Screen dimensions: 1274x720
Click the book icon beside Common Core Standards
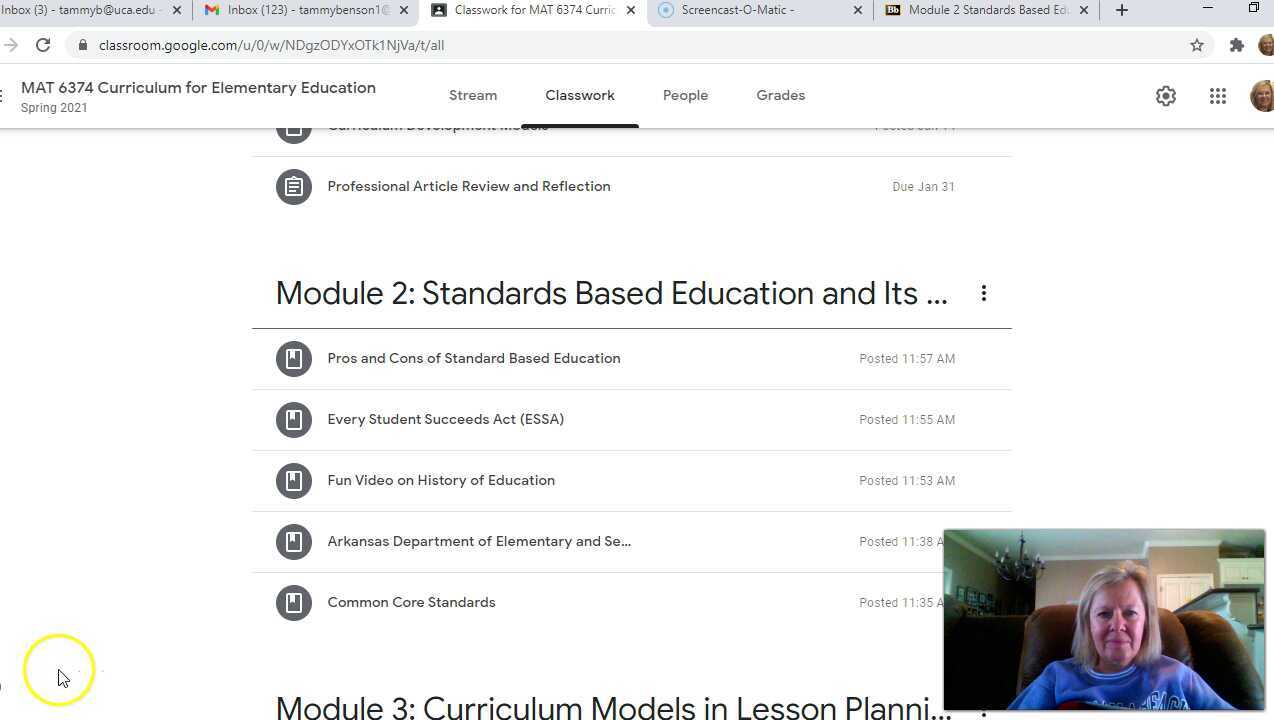coord(293,602)
